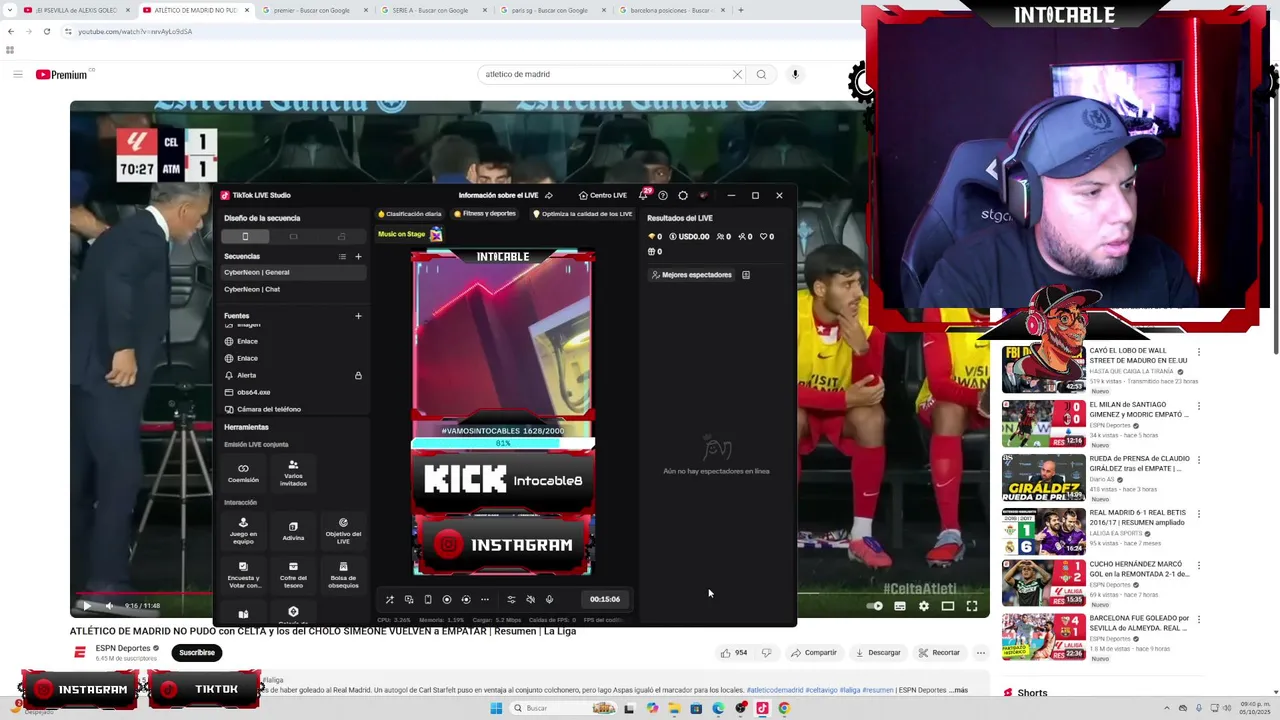
Task: Subscribe to ESPN Deportes with Suscribirse
Action: click(197, 652)
